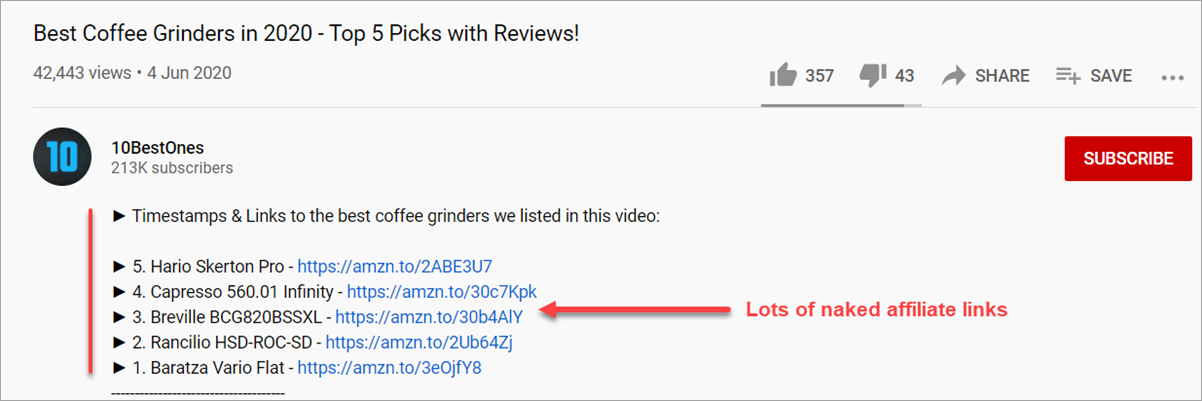
Task: Click the Save to playlist icon
Action: pyautogui.click(x=1069, y=75)
